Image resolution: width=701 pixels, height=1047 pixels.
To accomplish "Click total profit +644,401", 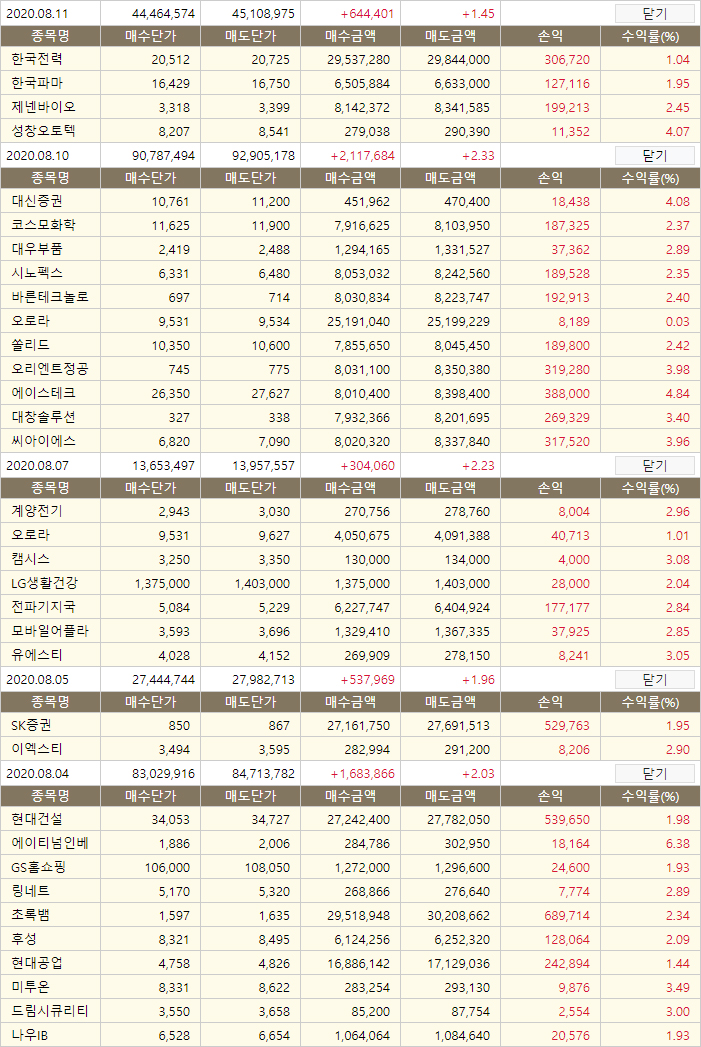I will (x=367, y=14).
